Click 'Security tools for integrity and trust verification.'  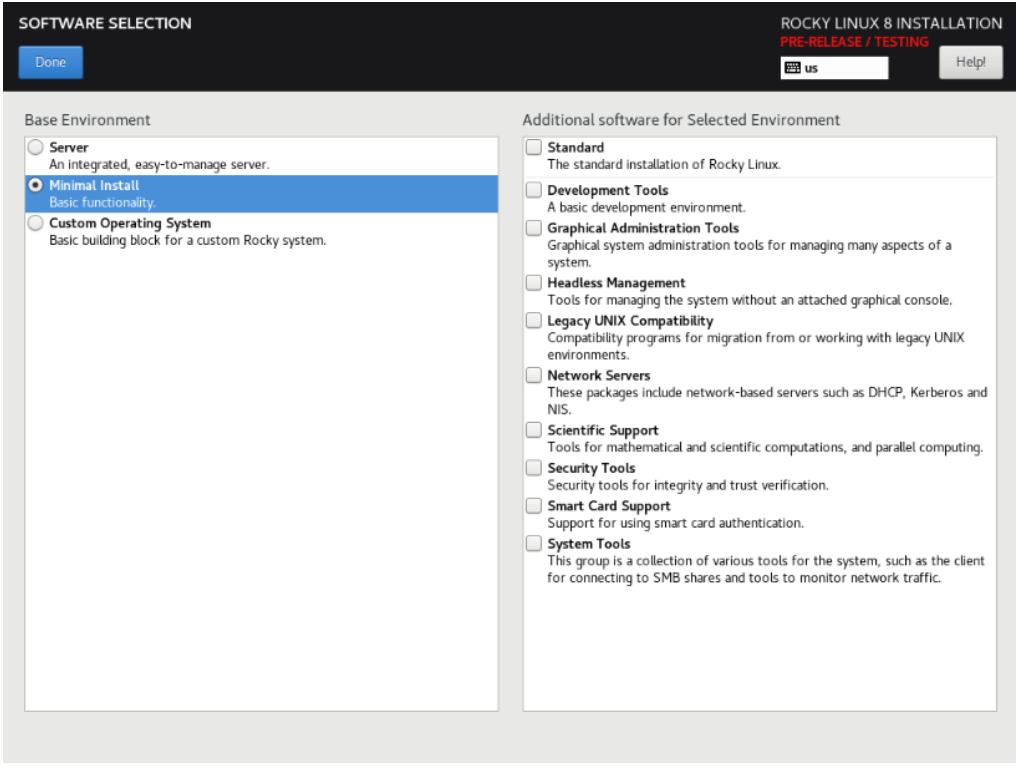click(688, 485)
